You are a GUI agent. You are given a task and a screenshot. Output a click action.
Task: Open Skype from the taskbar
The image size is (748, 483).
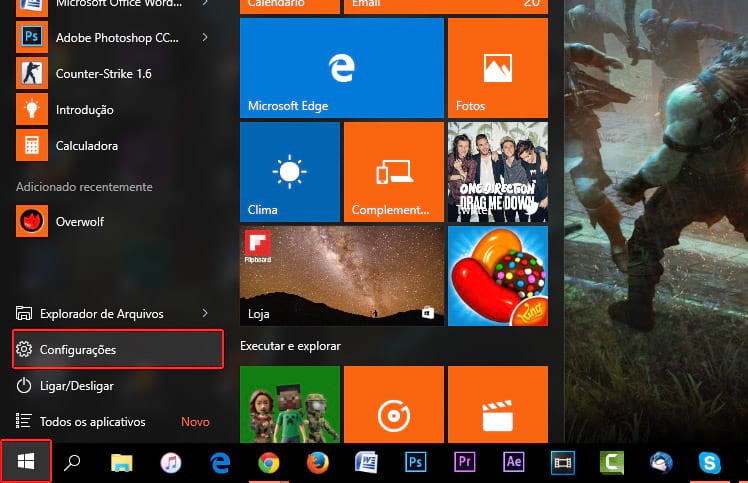[x=710, y=462]
